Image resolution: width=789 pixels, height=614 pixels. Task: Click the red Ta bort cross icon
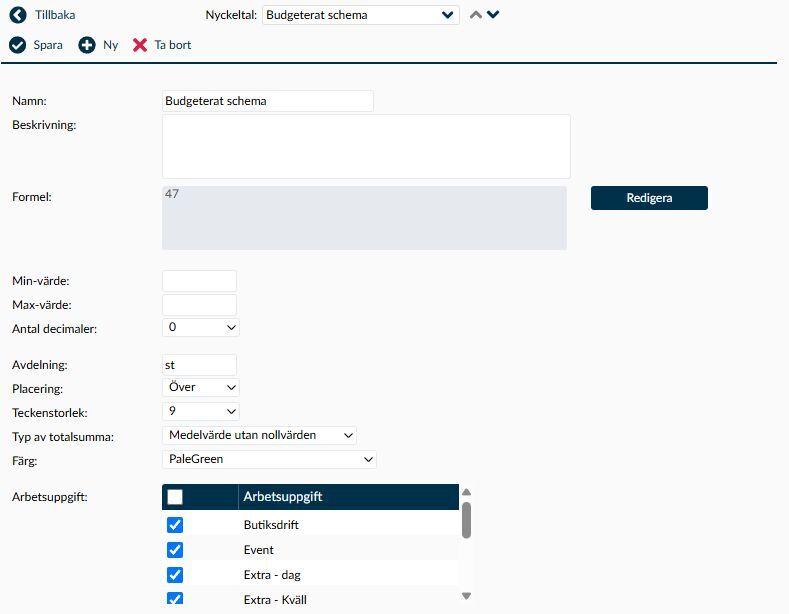click(x=140, y=45)
